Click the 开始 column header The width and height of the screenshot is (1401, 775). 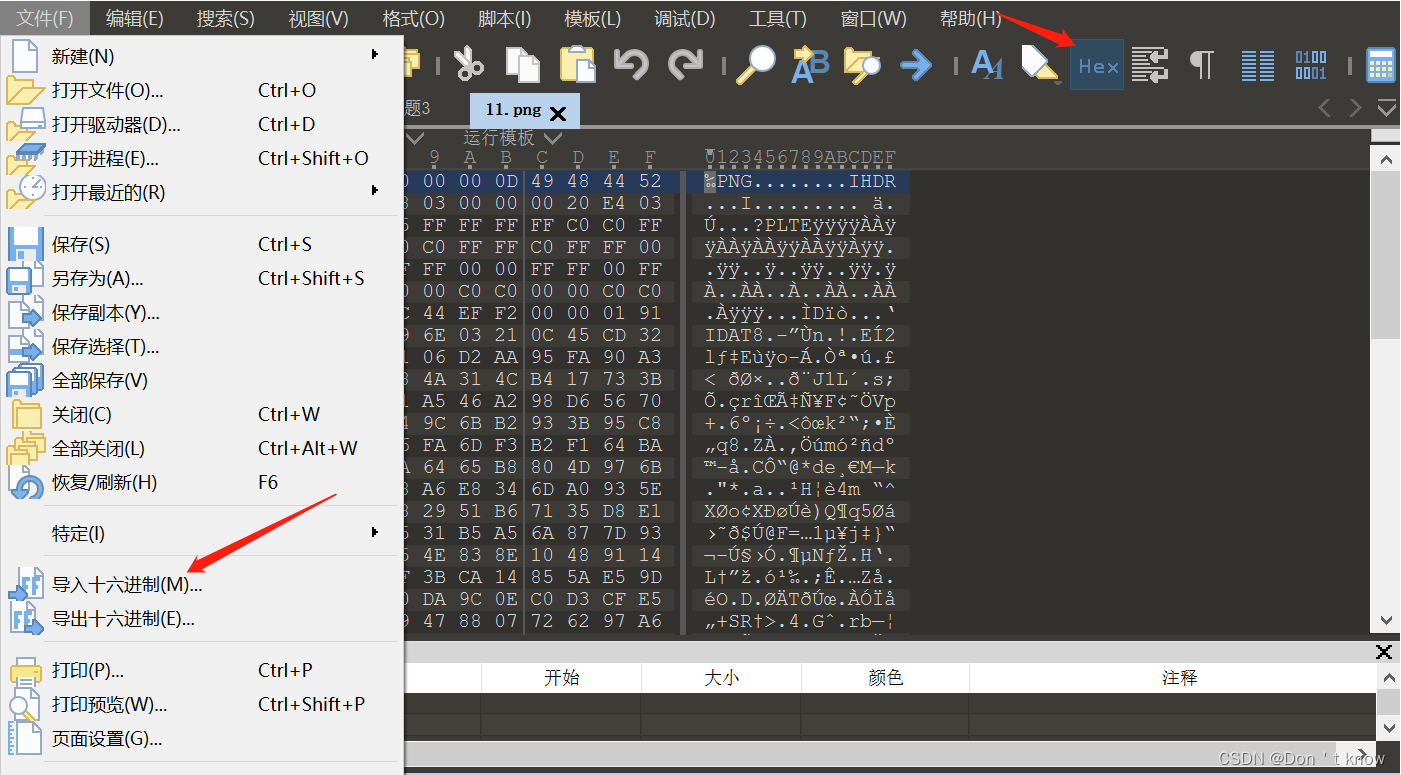[x=561, y=678]
